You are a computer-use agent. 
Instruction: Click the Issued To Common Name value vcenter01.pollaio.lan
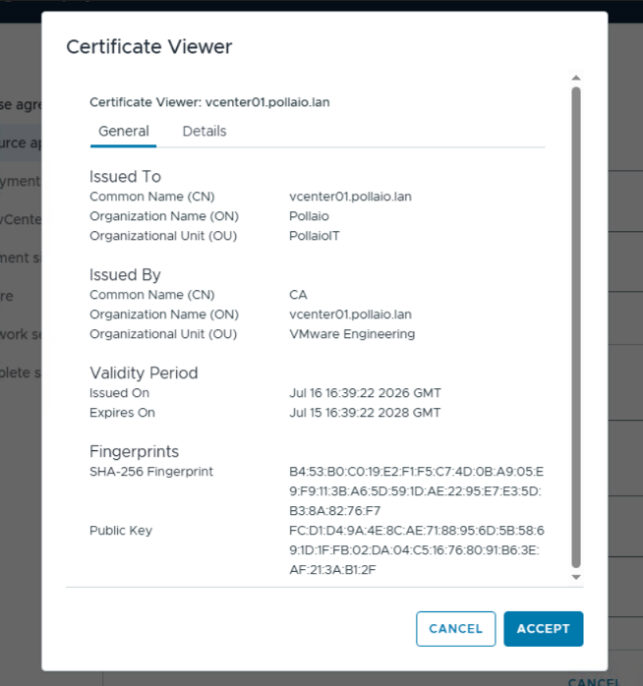[x=350, y=196]
